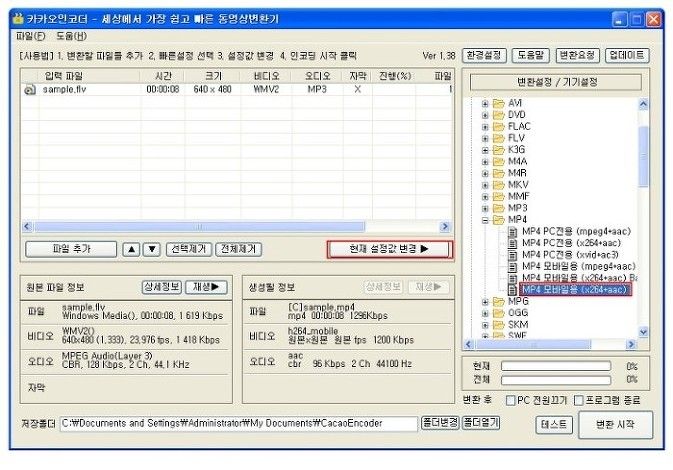
Task: Start conversion with 변환 시작 button
Action: click(615, 425)
